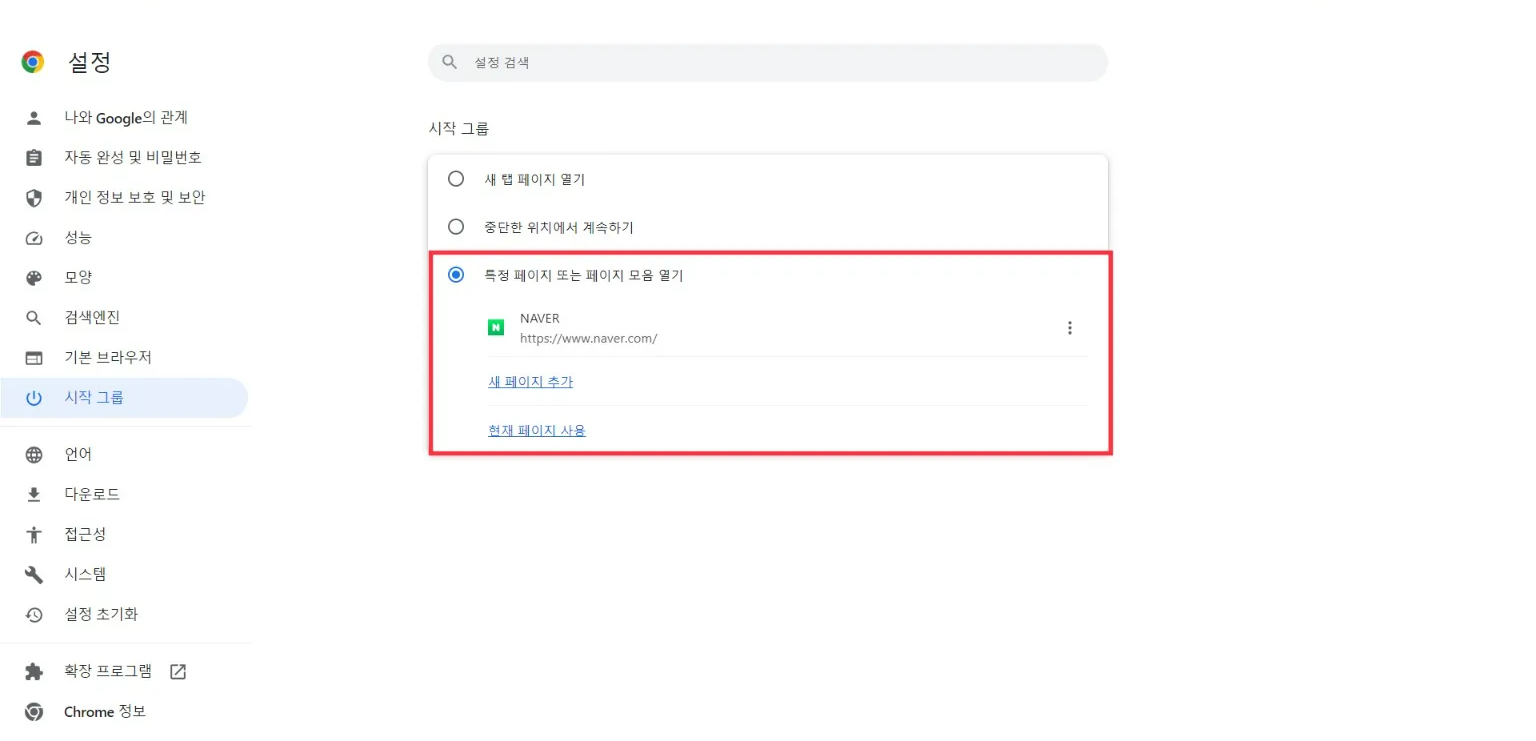Select the 성능 (Performance) settings icon
Image resolution: width=1536 pixels, height=741 pixels.
33,237
